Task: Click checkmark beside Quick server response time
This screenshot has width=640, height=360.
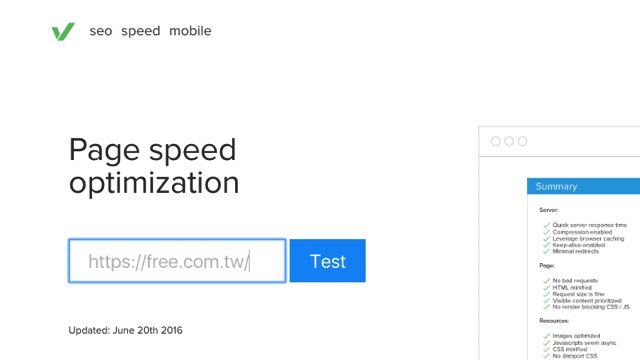Action: tap(547, 225)
